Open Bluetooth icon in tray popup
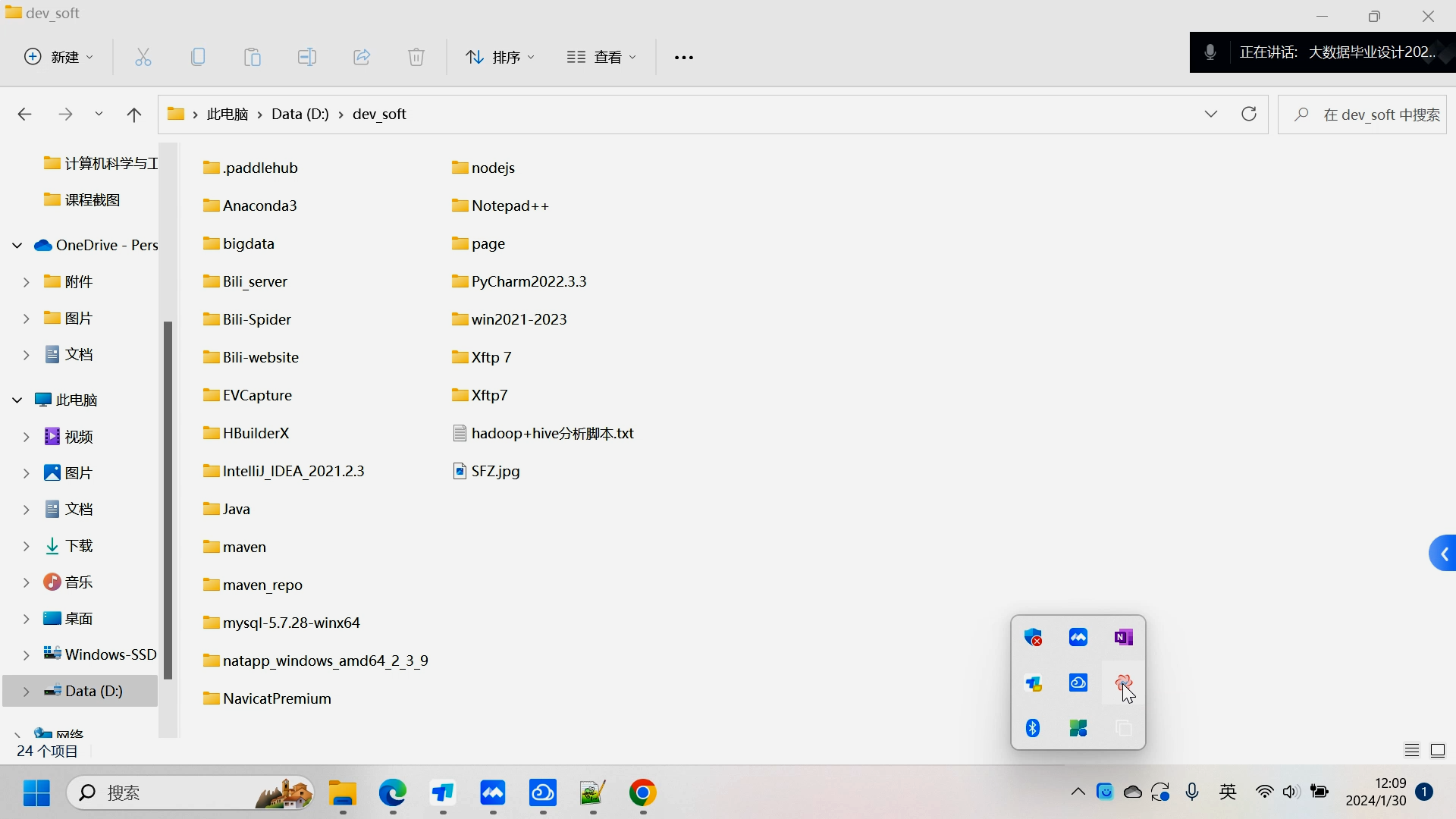 click(1033, 728)
